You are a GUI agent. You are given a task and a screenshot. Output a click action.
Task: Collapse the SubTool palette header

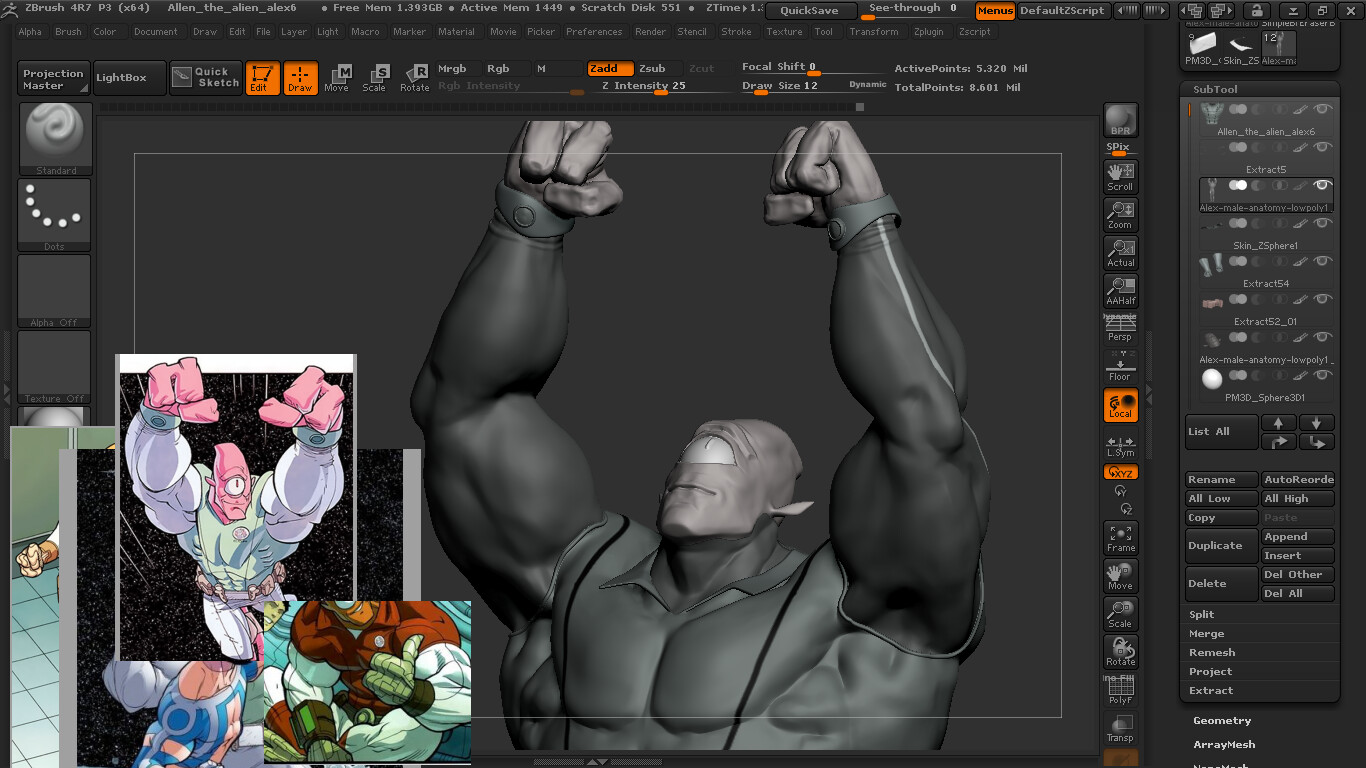pyautogui.click(x=1215, y=89)
